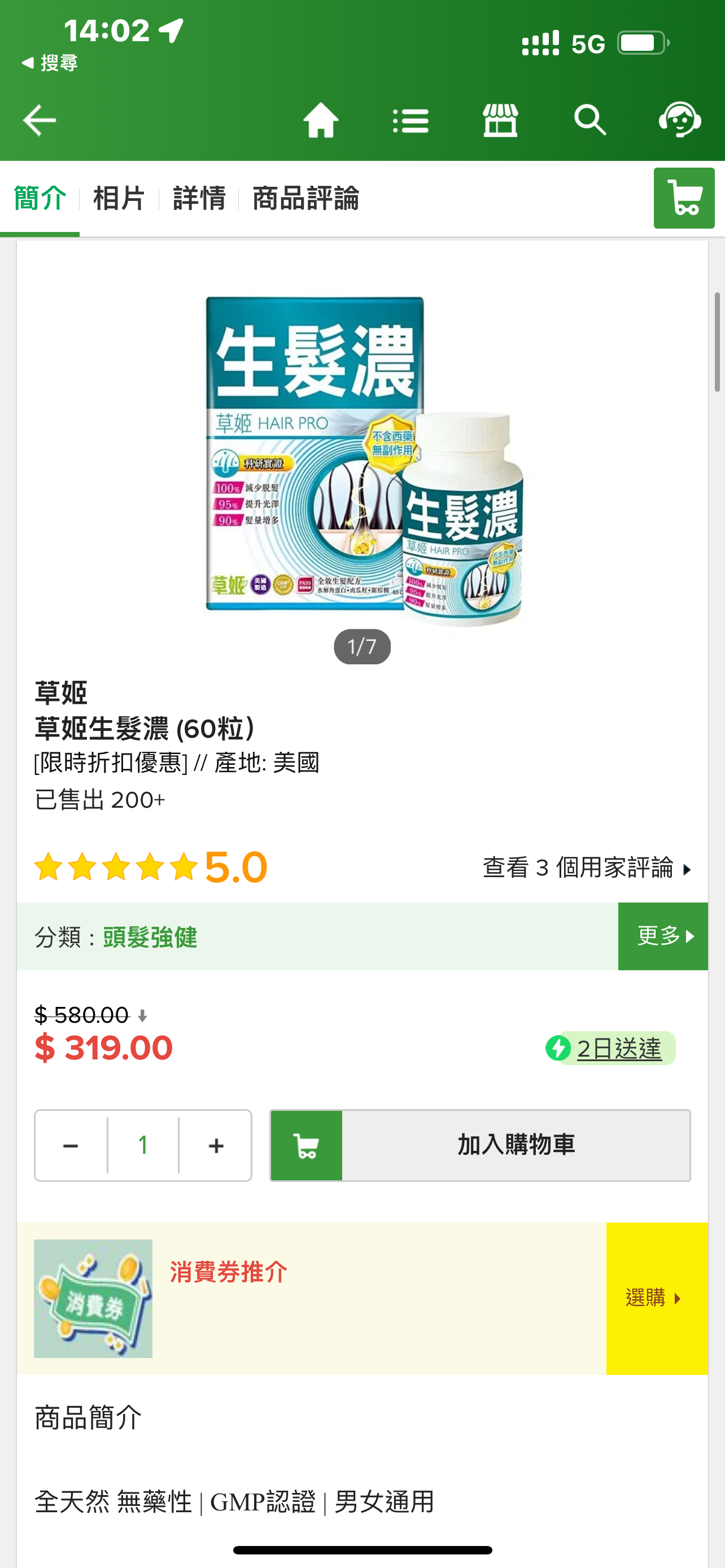Increase quantity with plus button
The image size is (725, 1568).
[216, 1146]
